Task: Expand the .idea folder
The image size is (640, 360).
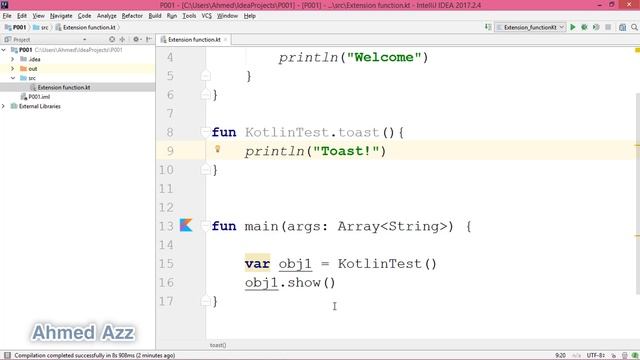Action: 13,59
